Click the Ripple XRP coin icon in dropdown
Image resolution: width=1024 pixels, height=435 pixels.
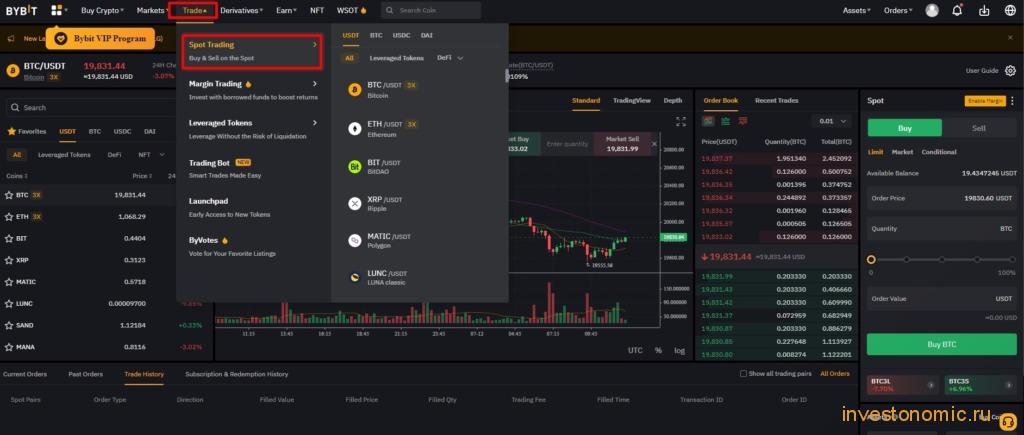click(355, 204)
